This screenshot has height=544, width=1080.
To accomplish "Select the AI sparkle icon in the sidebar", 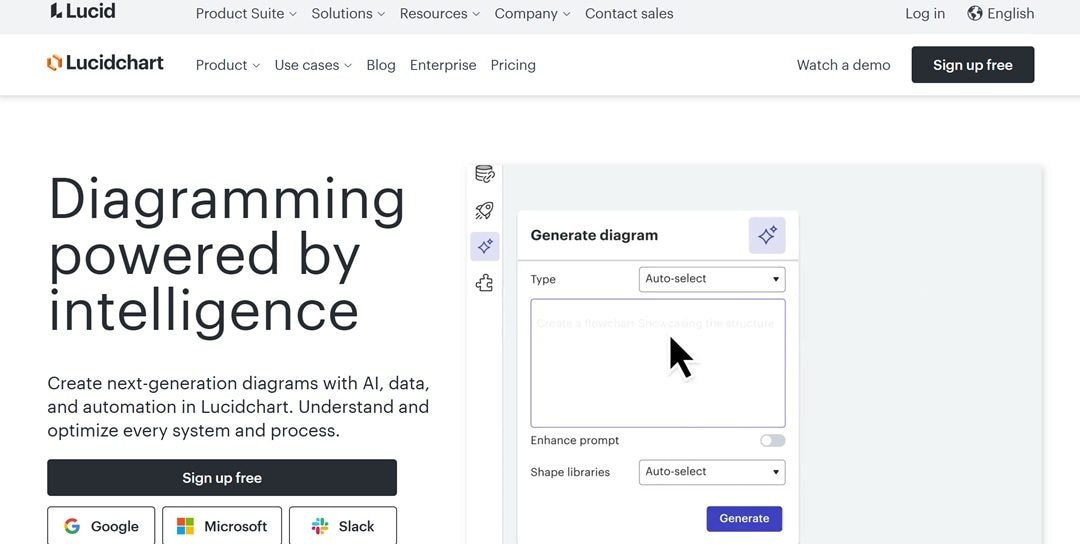I will pyautogui.click(x=485, y=246).
